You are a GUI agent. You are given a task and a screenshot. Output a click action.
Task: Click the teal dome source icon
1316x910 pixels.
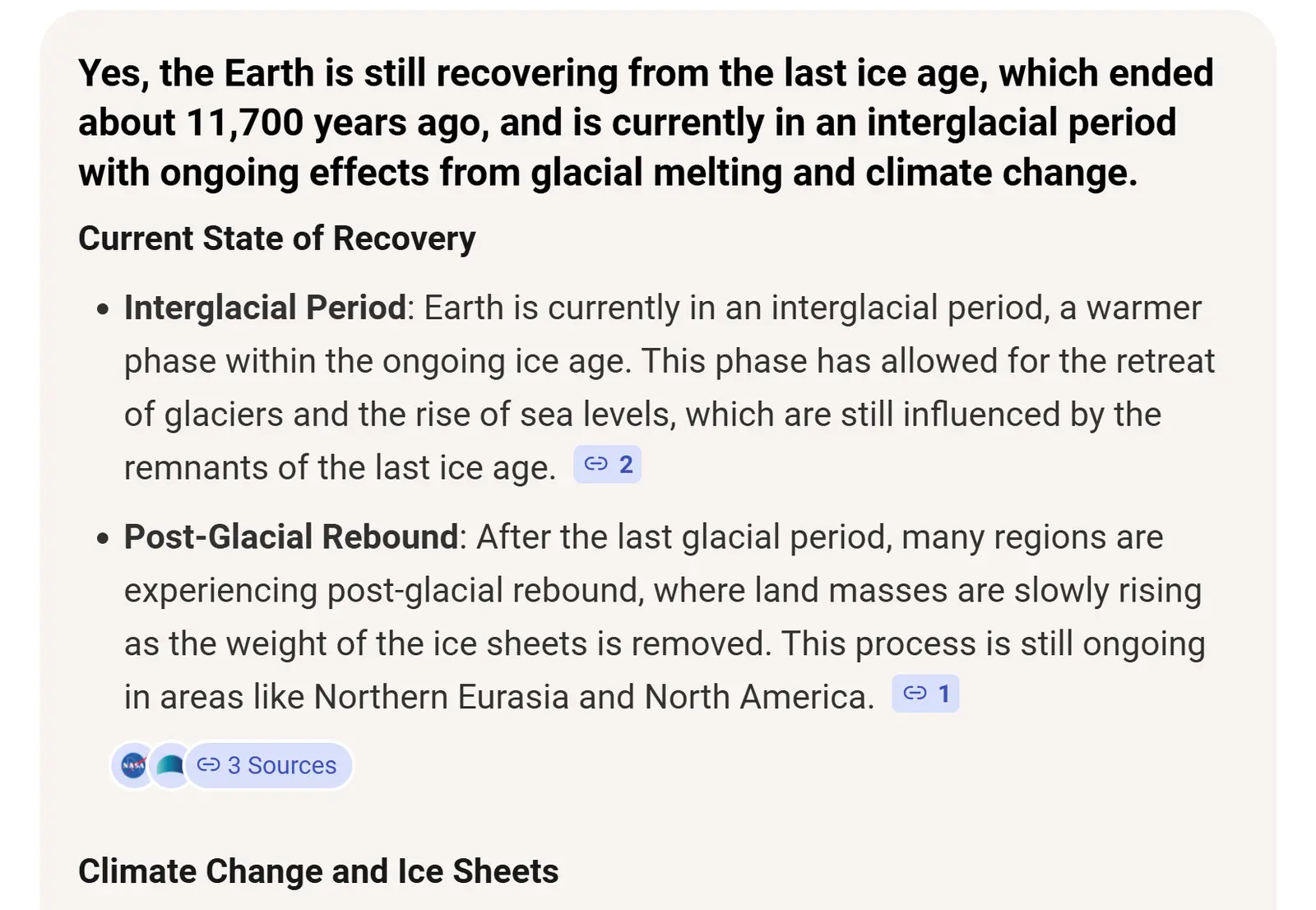tap(170, 766)
